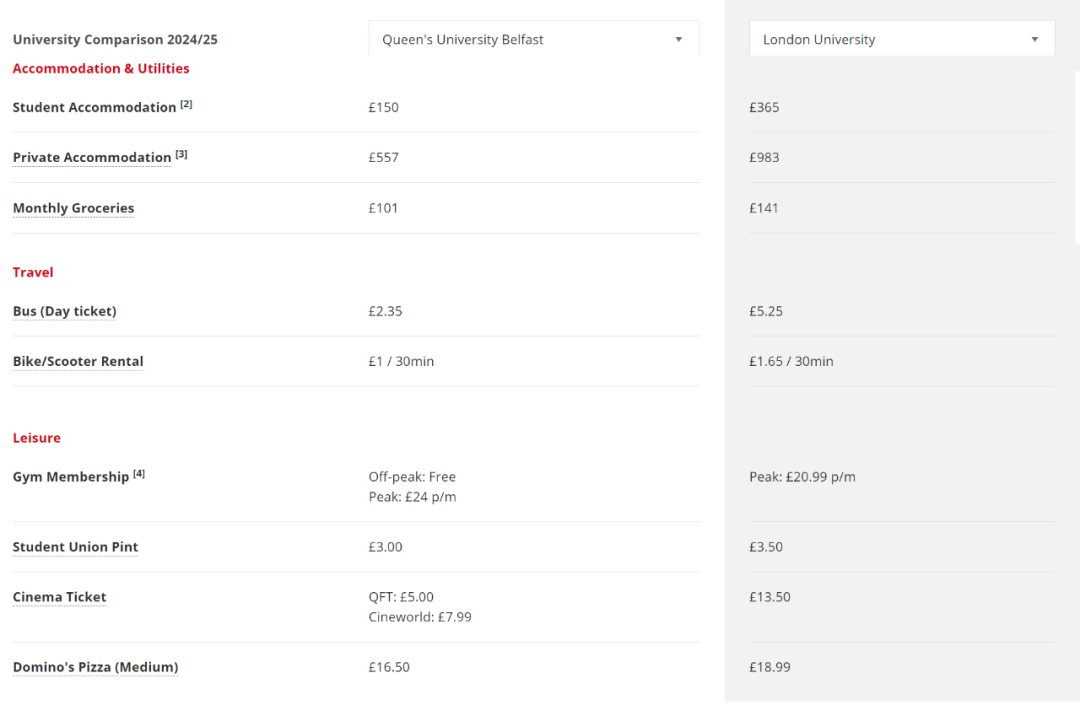The width and height of the screenshot is (1080, 705).
Task: Click the Gym Membership label
Action: [x=71, y=477]
